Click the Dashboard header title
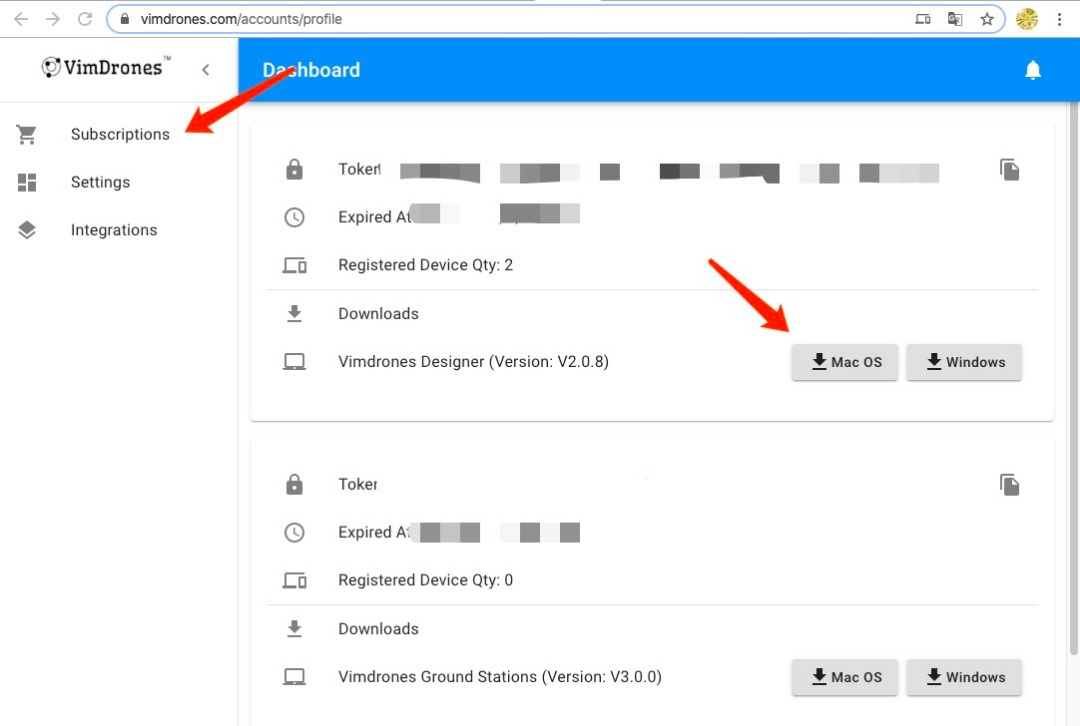The image size is (1080, 726). pos(311,70)
